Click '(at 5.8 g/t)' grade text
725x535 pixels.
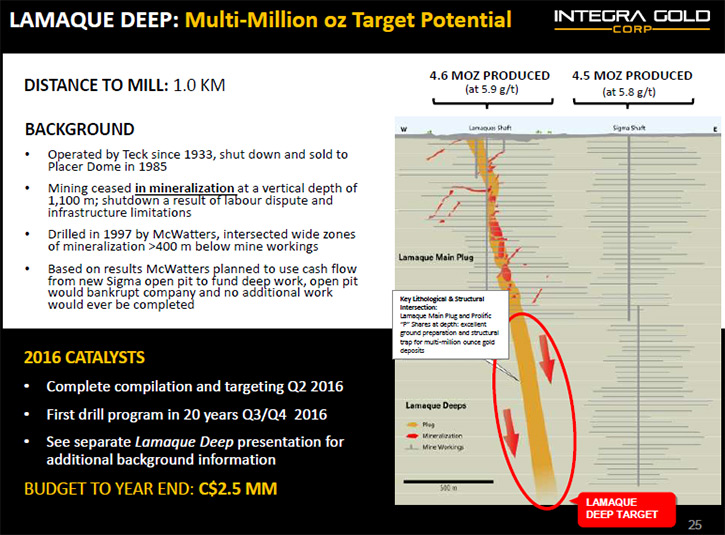coord(629,92)
